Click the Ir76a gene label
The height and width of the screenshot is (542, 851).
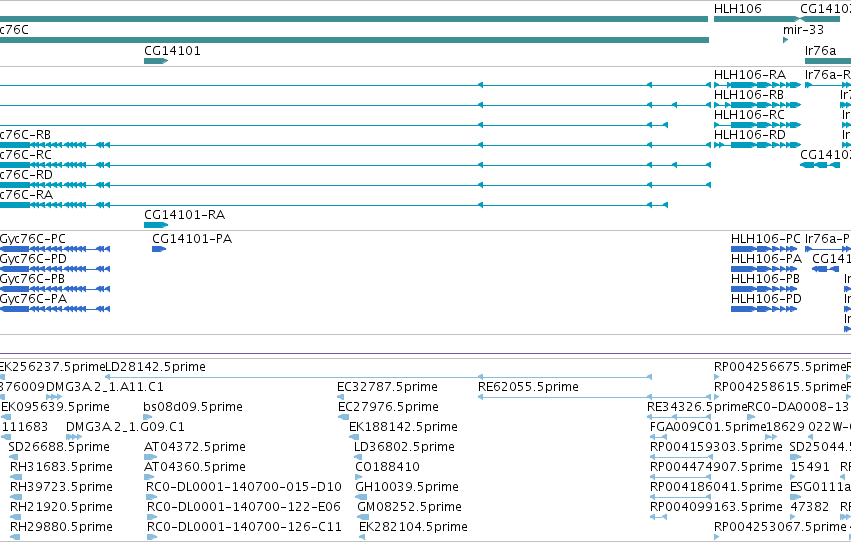pos(821,51)
